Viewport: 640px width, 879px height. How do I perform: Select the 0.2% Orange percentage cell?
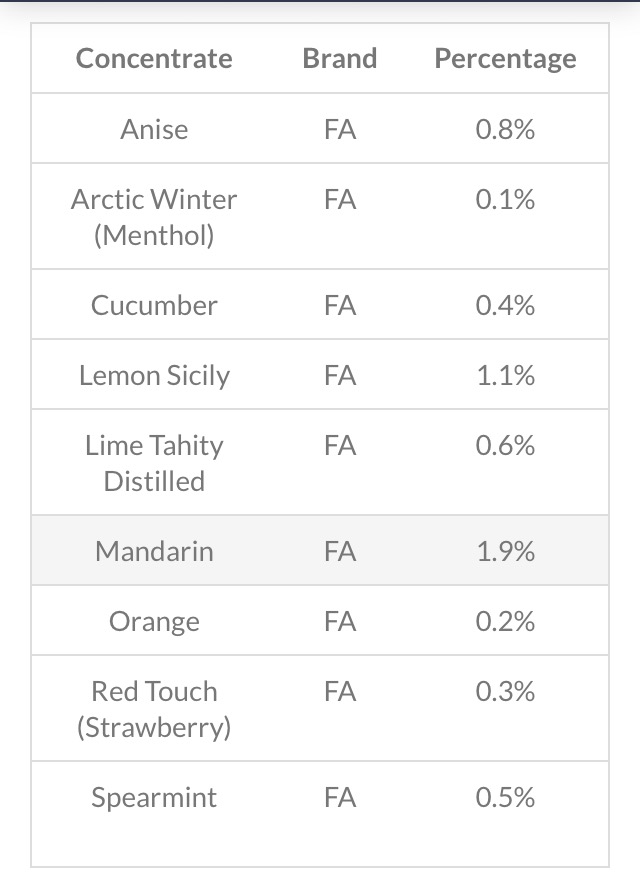coord(505,621)
